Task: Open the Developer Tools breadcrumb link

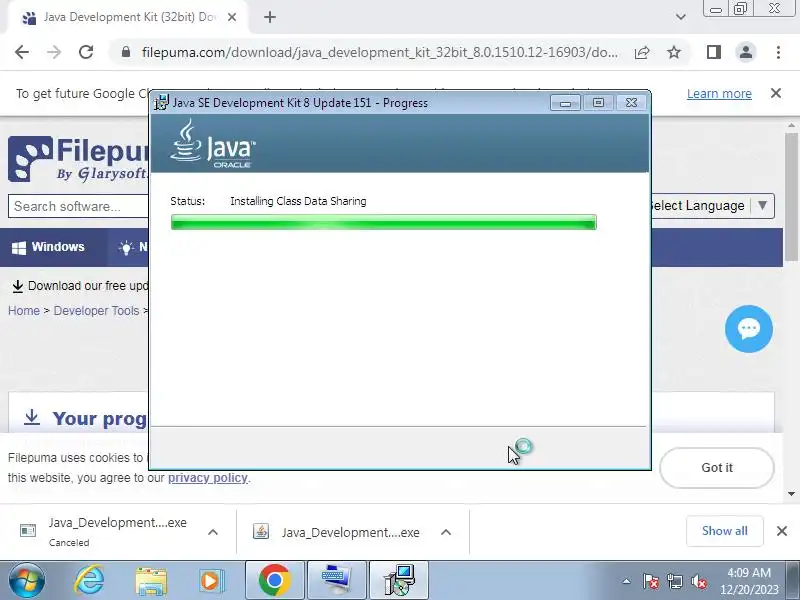Action: coord(96,311)
